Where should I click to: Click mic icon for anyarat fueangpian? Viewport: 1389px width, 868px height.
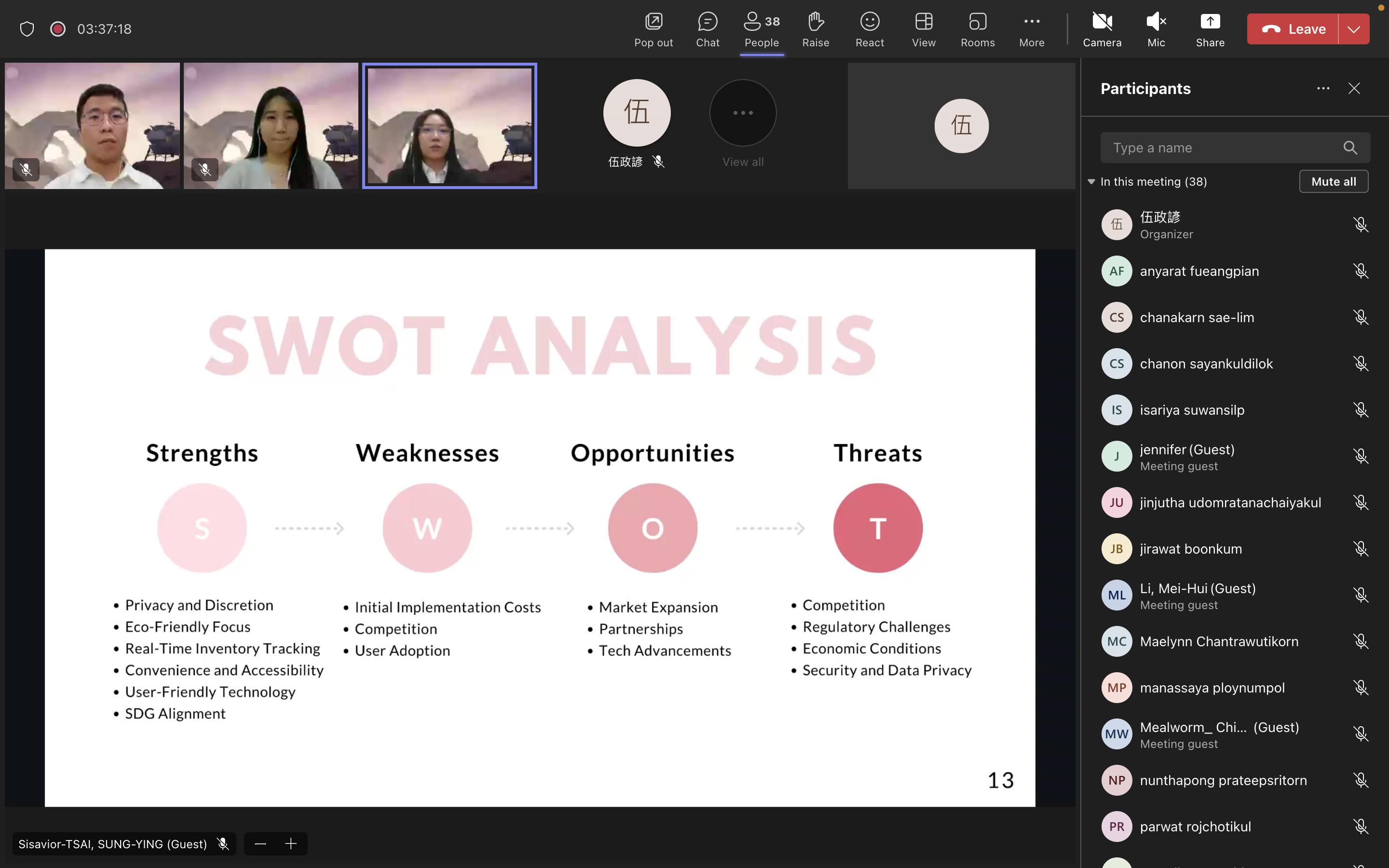1360,271
